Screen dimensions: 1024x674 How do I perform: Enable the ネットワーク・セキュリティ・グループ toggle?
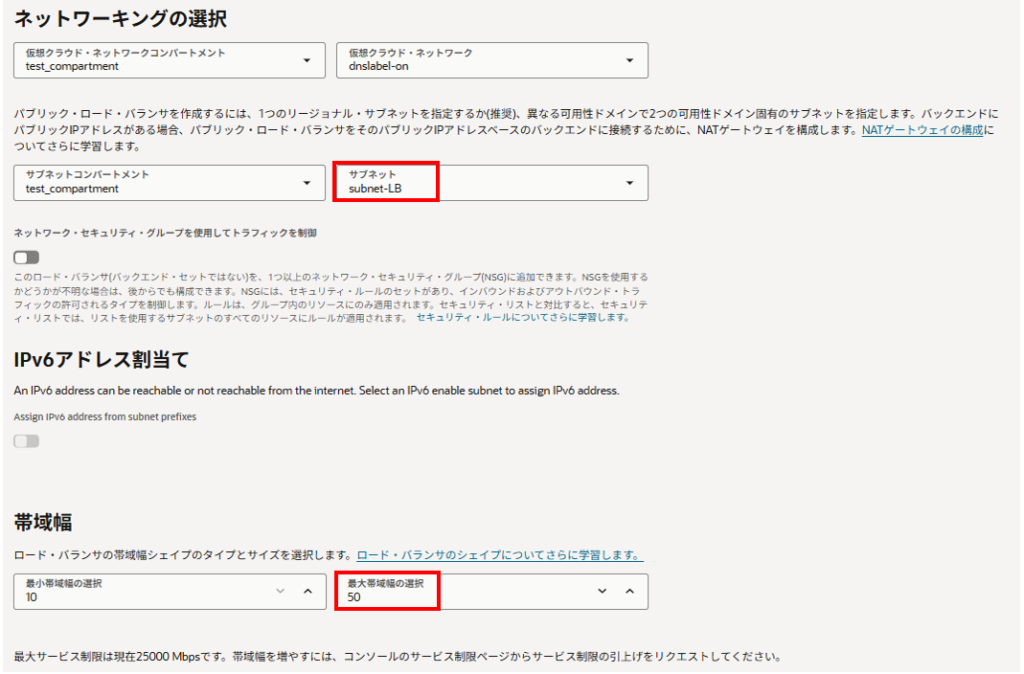[26, 257]
